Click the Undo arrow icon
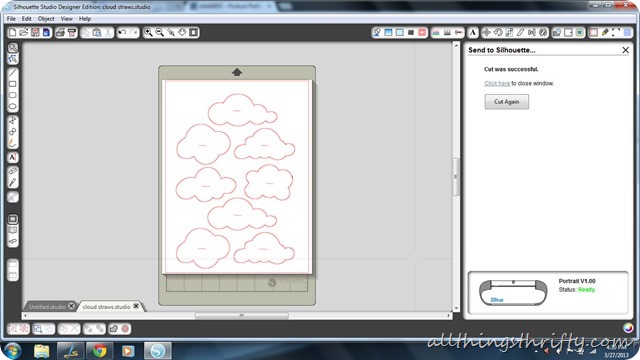Screen dimensions: 640x360 pos(122,32)
